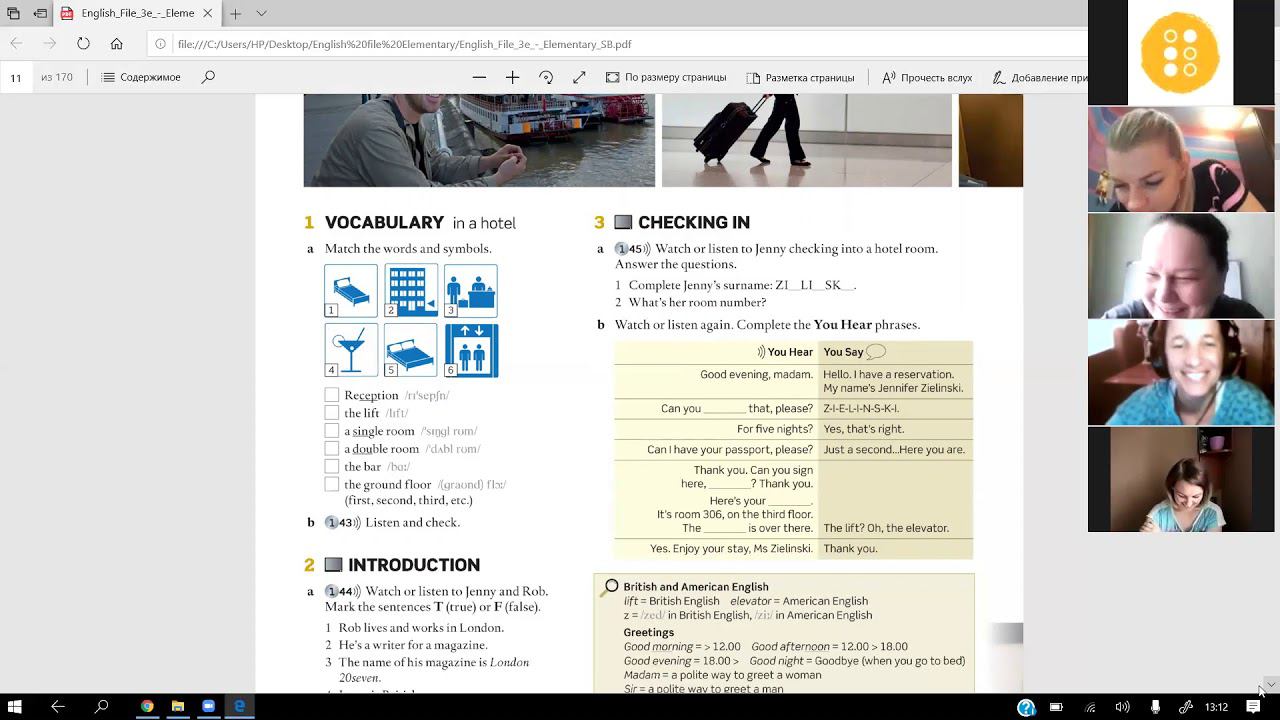Image resolution: width=1280 pixels, height=720 pixels.
Task: Open File Explorer from the taskbar
Action: pyautogui.click(x=178, y=706)
